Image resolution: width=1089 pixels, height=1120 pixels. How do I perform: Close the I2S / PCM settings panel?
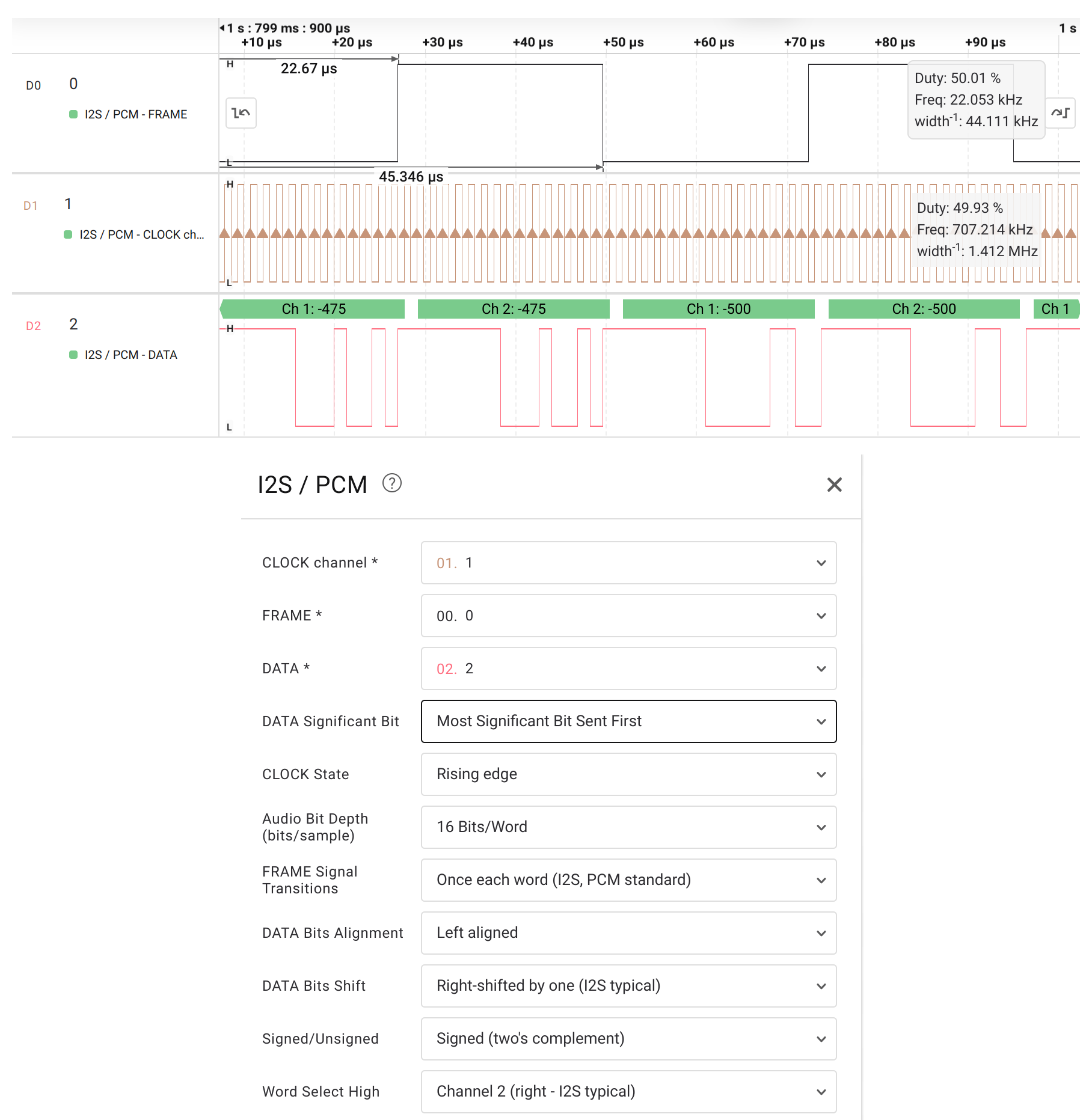click(x=834, y=485)
